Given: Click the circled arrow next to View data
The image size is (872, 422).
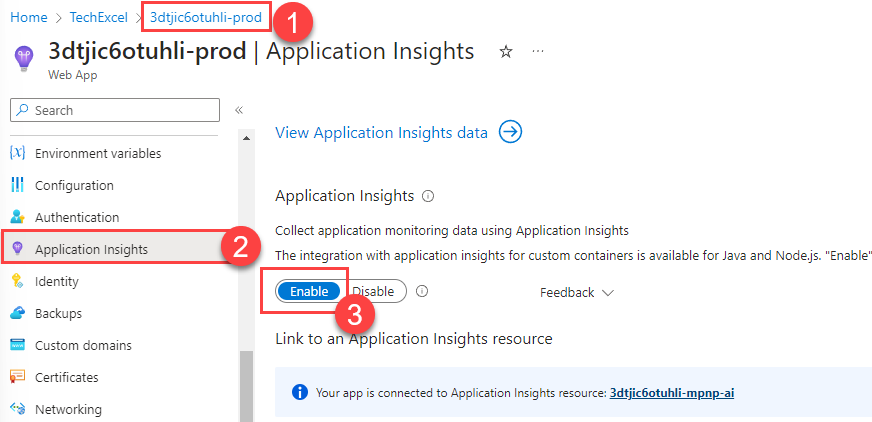Looking at the screenshot, I should pos(510,132).
